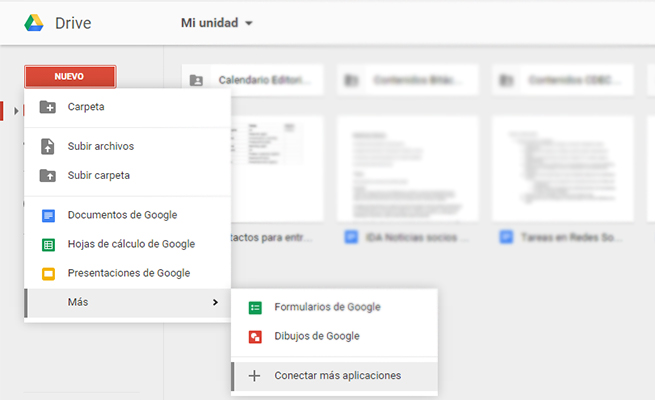Select Formularios de Google

[334, 307]
